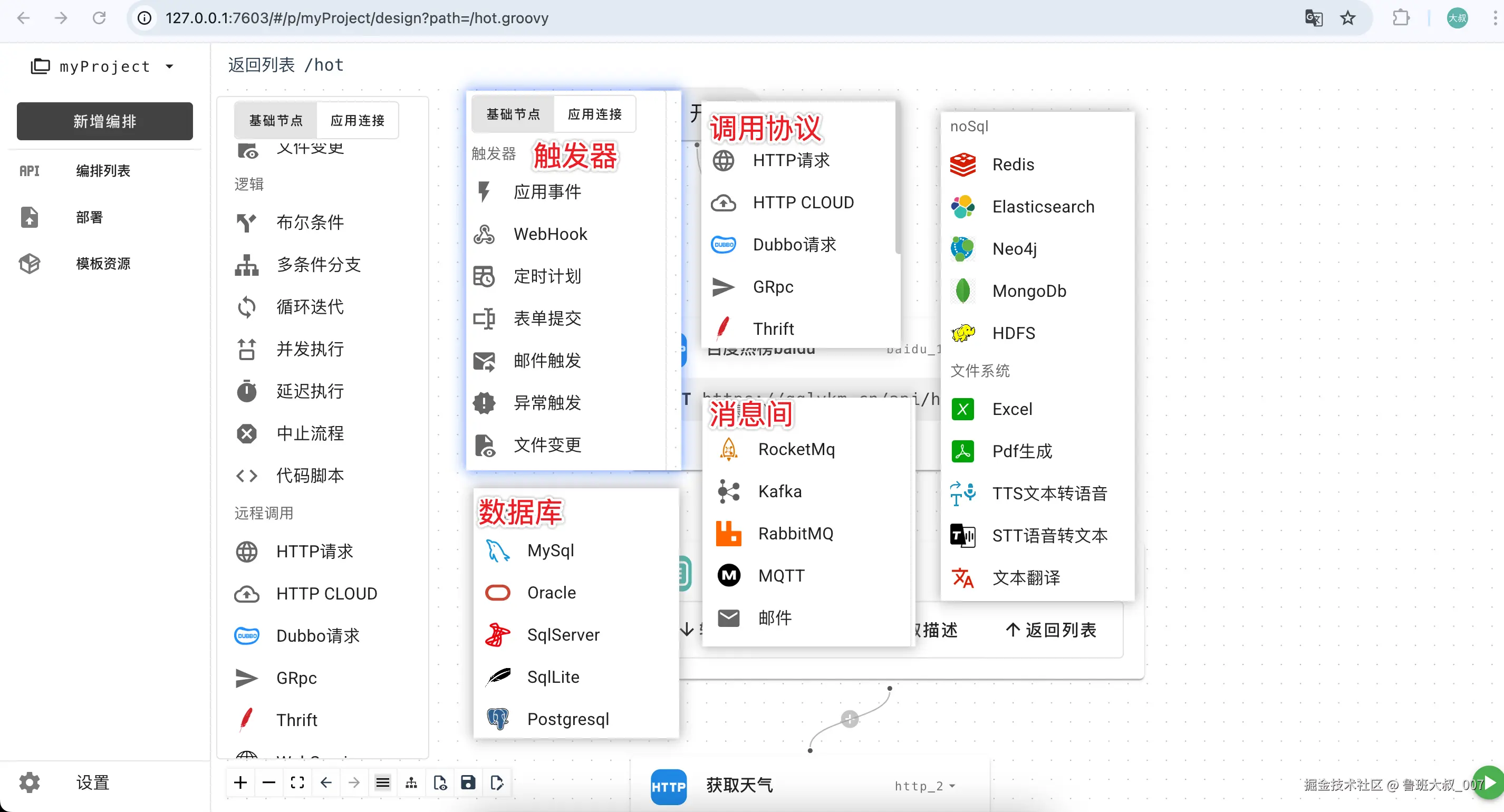Open 设置 at the sidebar bottom
The width and height of the screenshot is (1504, 812).
click(92, 782)
